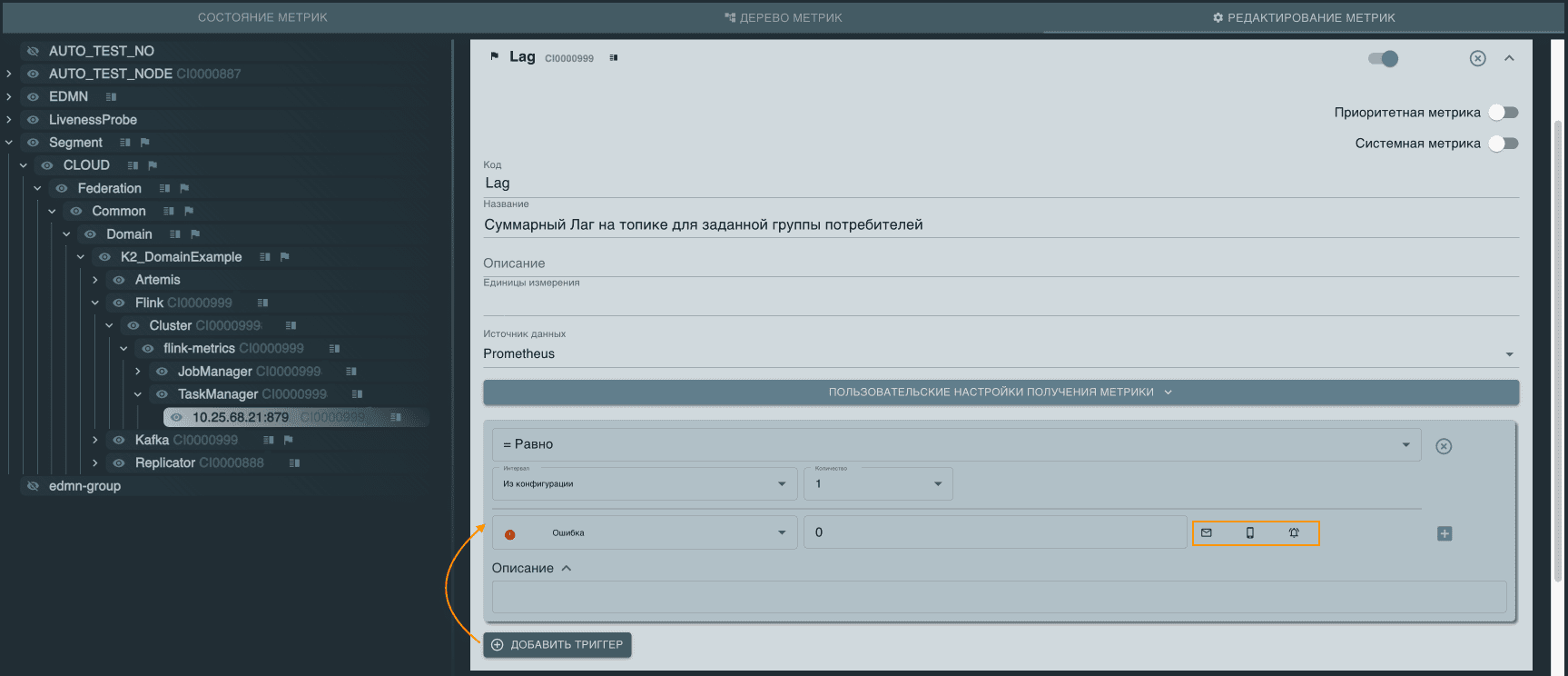Click the plus icon to add threshold row
This screenshot has height=676, width=1568.
pos(1445,533)
